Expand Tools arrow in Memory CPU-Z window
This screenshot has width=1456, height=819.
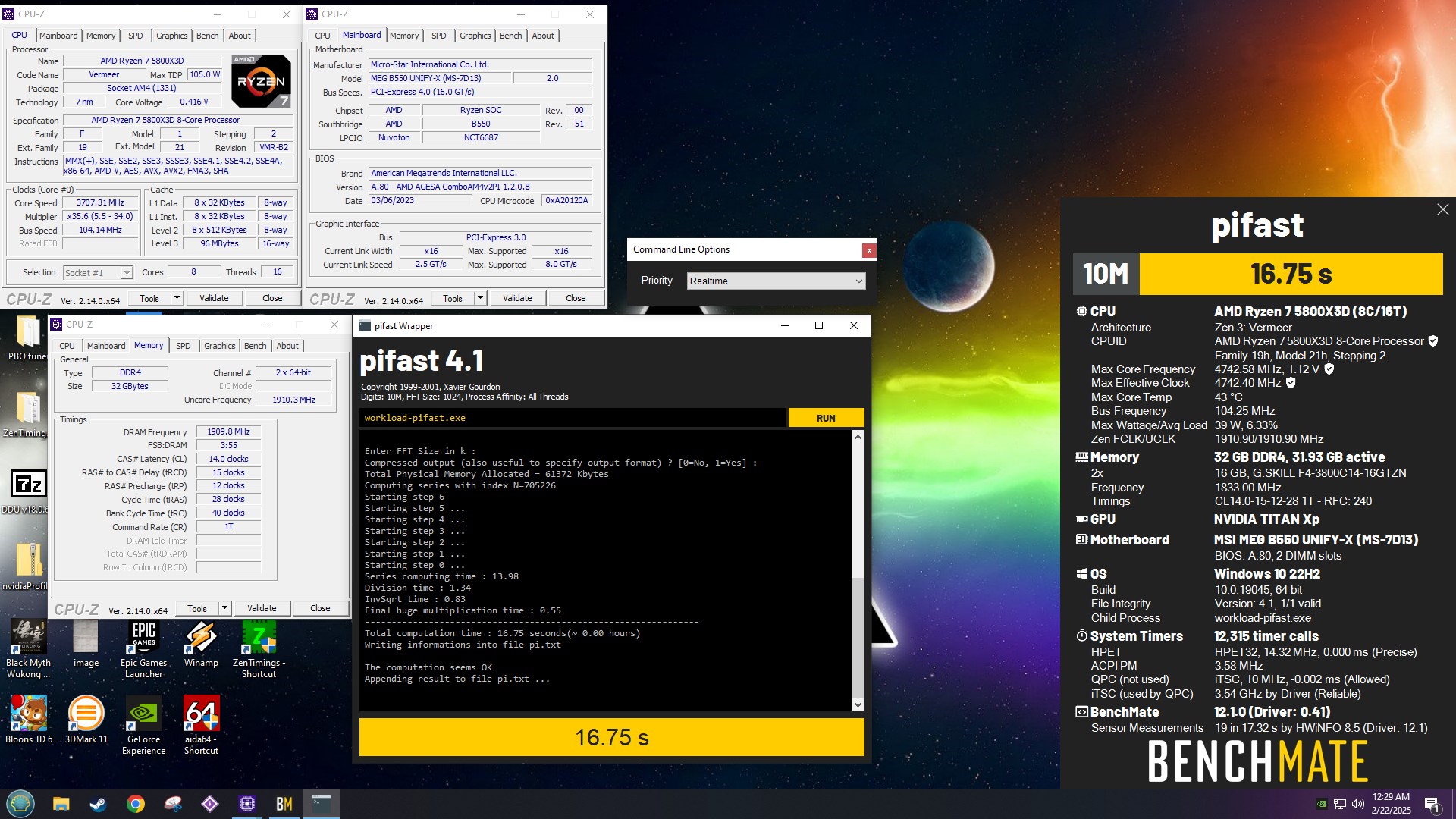click(224, 608)
